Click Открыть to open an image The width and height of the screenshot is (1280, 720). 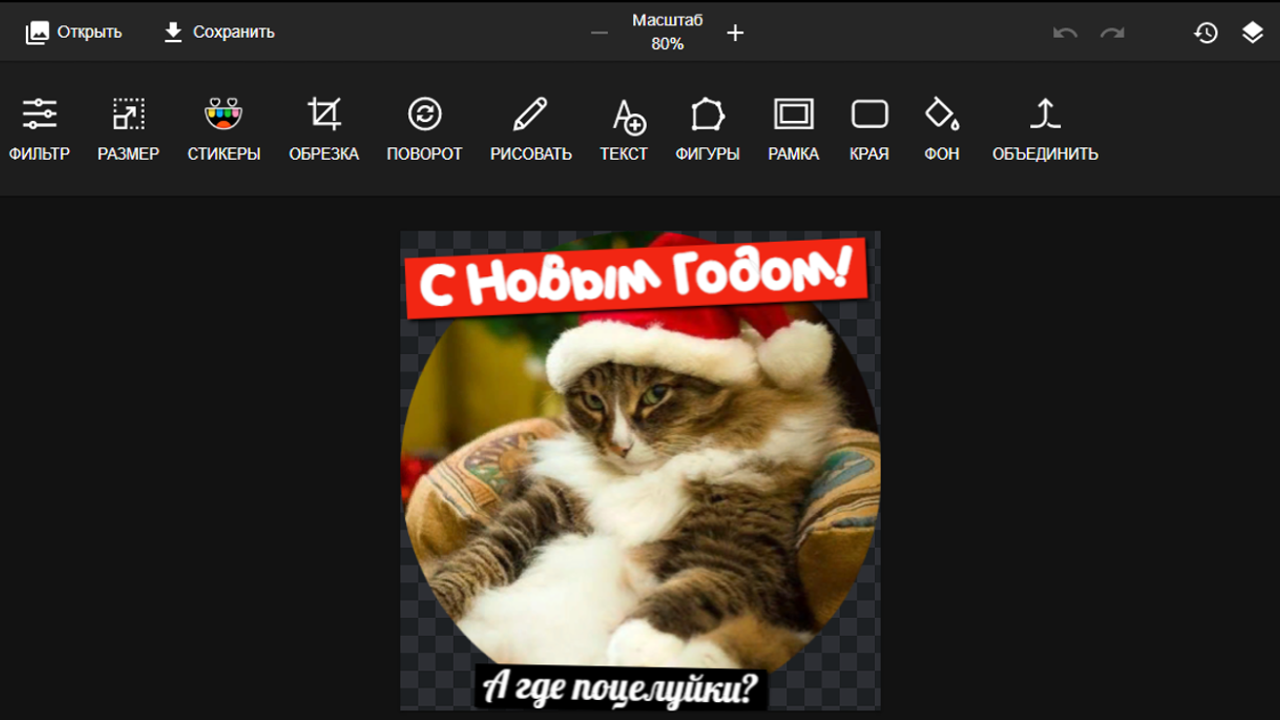tap(73, 31)
